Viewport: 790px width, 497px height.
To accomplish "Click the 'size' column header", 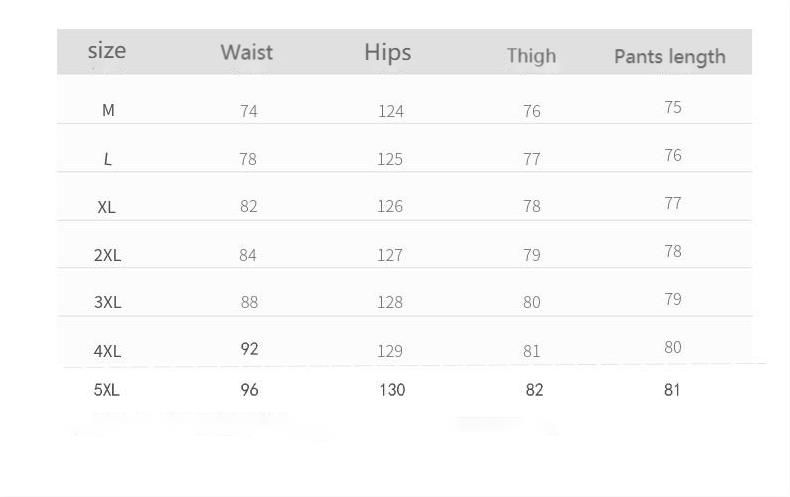I will [107, 51].
